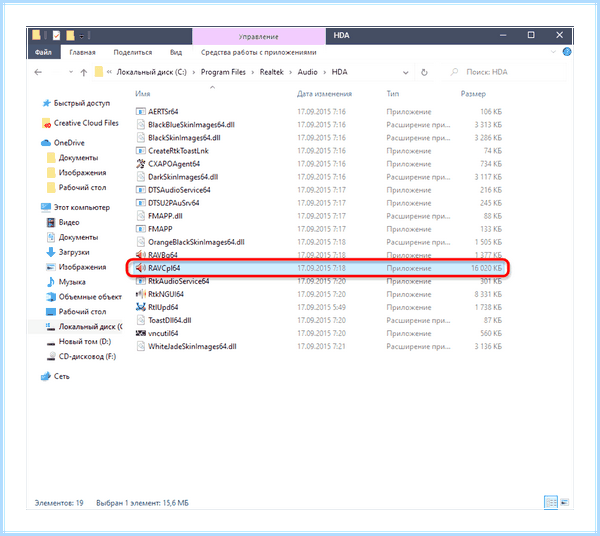
Task: Click the ToastDll64.dll file icon
Action: click(141, 320)
